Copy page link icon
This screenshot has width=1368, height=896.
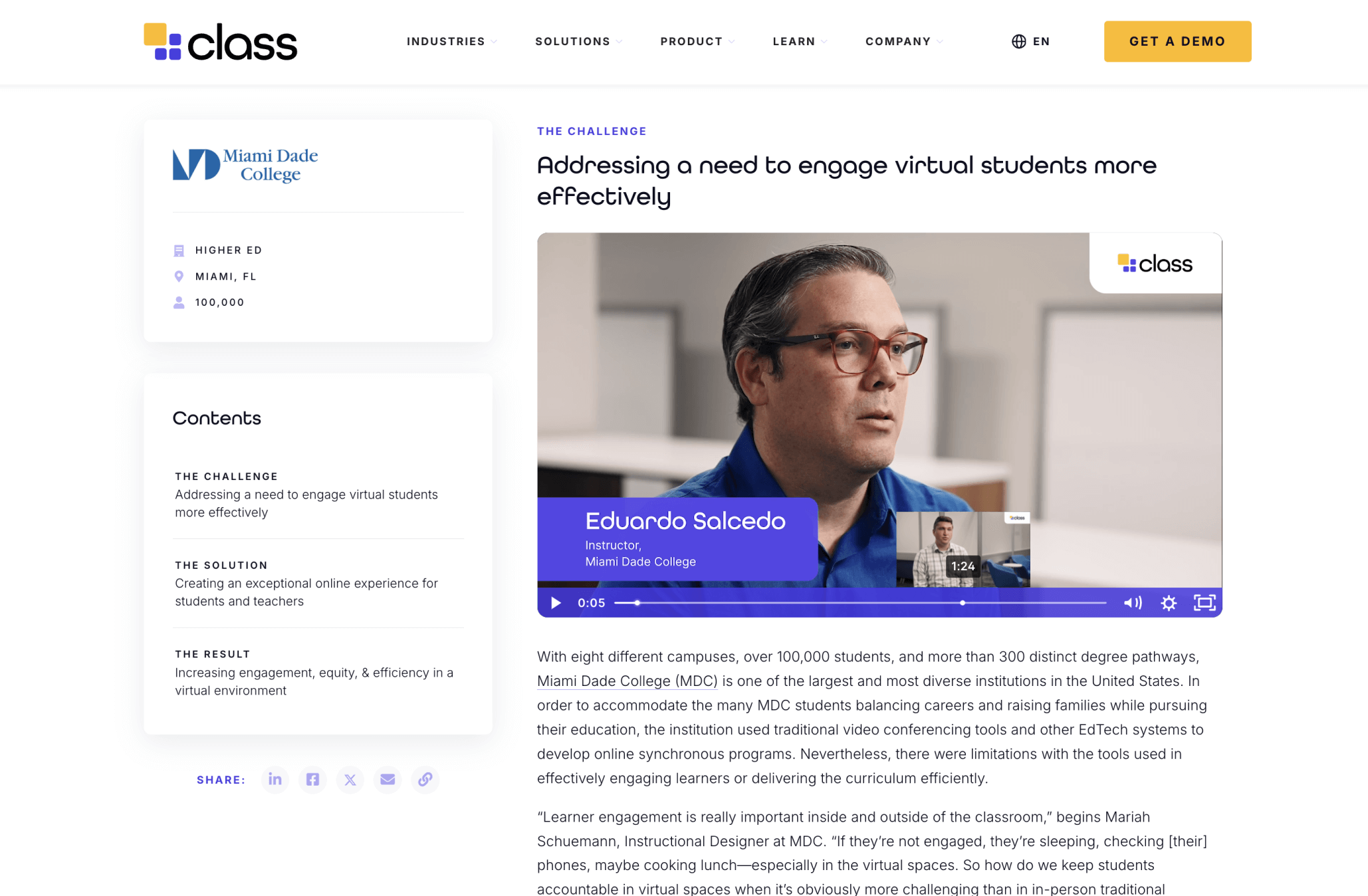coord(425,779)
